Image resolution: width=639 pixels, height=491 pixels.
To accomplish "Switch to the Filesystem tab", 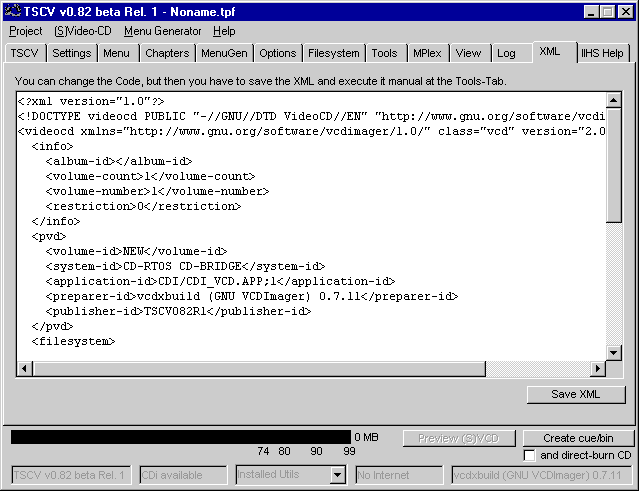I will pos(334,53).
